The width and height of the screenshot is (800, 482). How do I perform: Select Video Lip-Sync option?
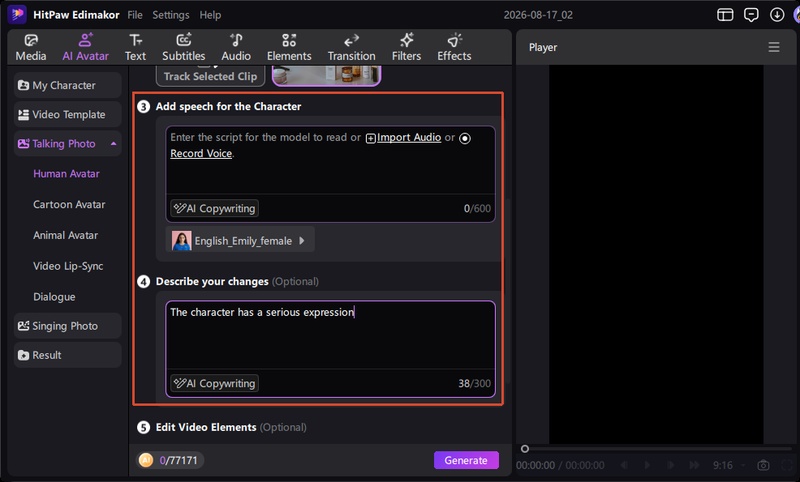coord(68,266)
